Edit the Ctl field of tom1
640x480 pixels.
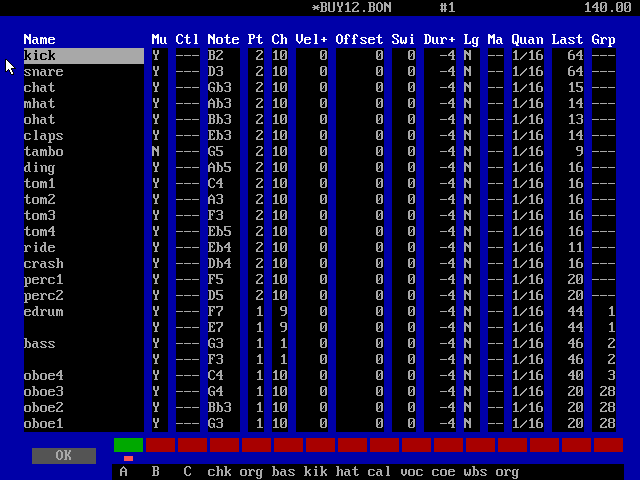pos(188,183)
